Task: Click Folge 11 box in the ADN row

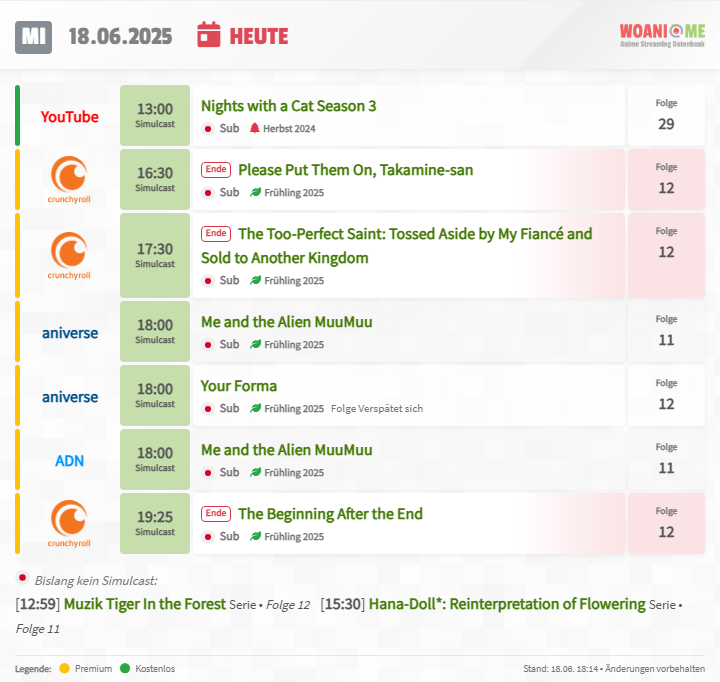Action: point(666,459)
